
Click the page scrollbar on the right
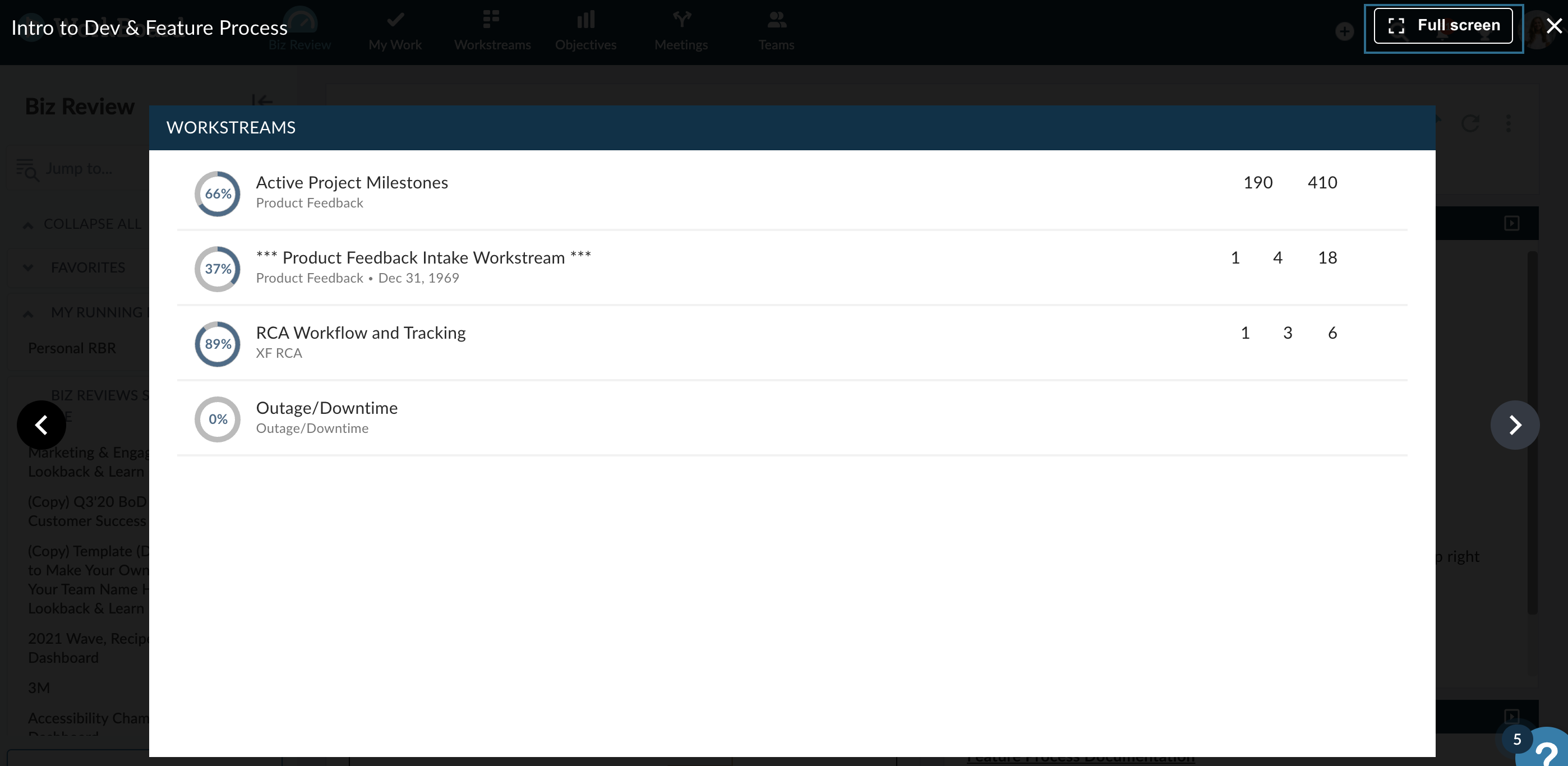click(1533, 432)
